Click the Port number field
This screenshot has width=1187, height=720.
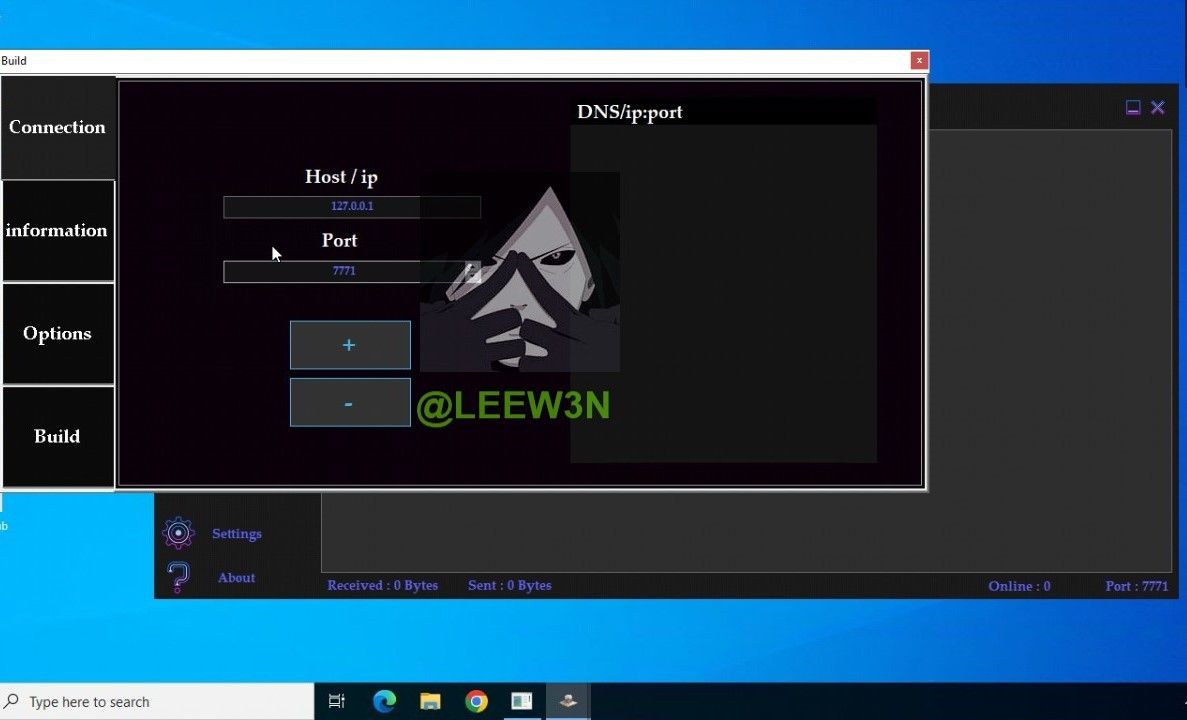(x=340, y=271)
